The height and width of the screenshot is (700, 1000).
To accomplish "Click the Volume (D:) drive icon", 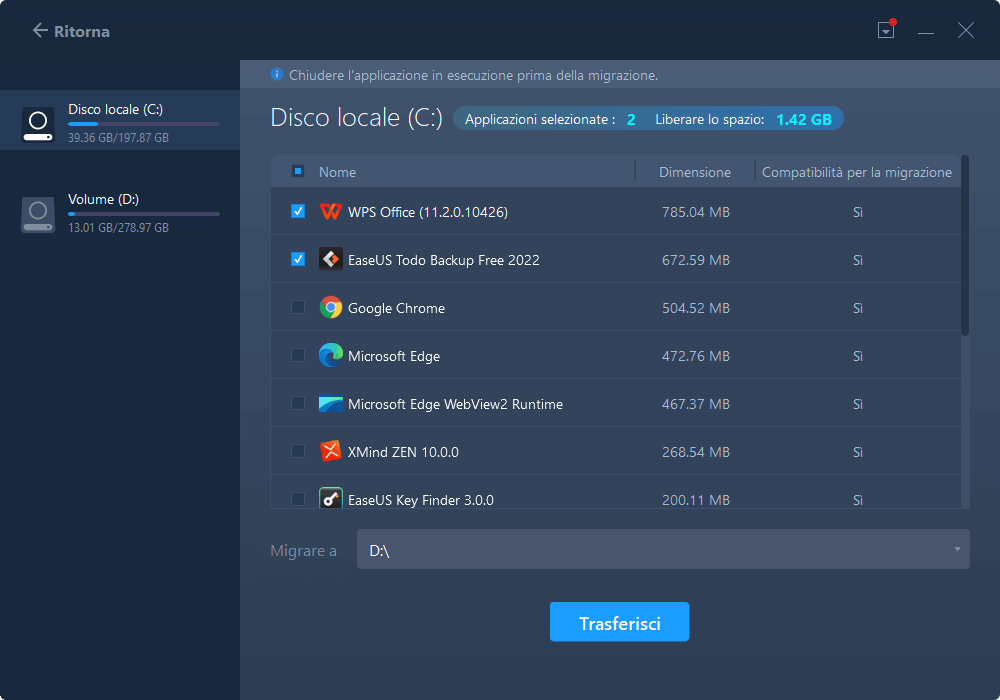I will (38, 214).
